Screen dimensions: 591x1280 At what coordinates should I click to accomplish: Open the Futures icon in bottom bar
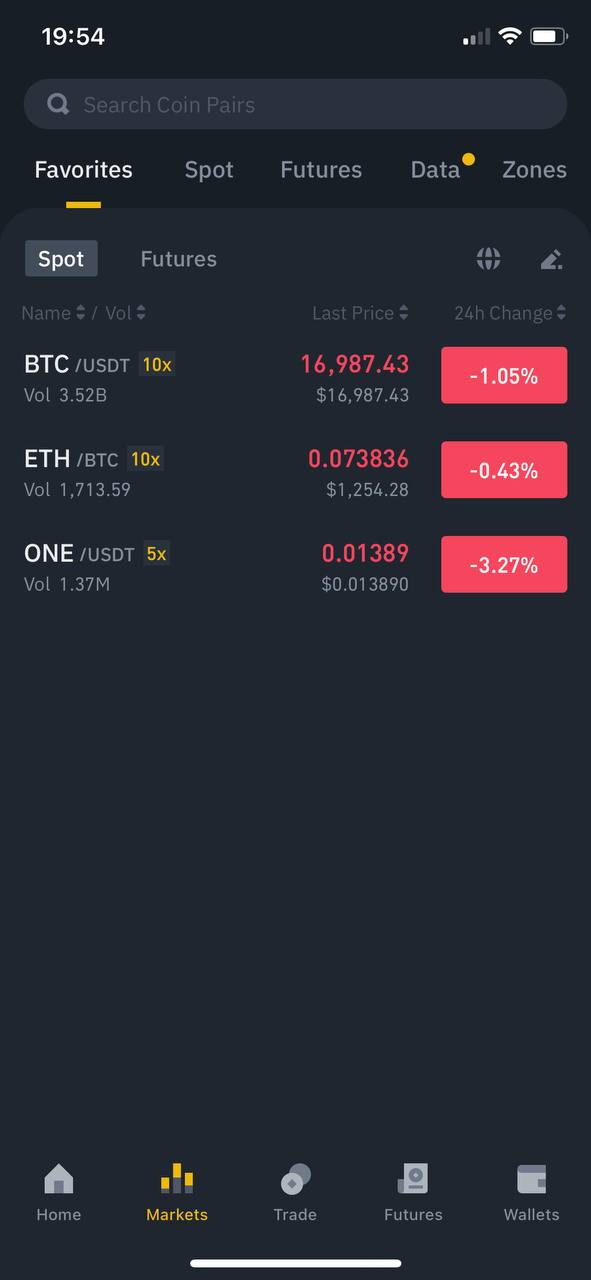413,1180
